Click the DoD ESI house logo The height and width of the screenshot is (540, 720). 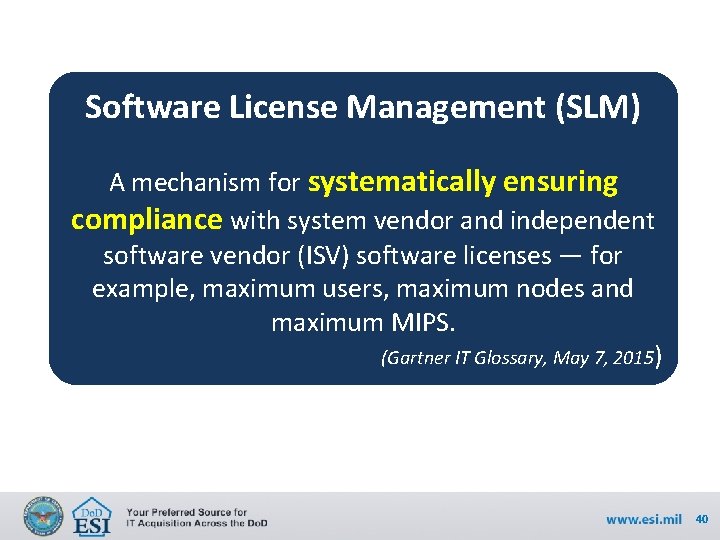(92, 517)
